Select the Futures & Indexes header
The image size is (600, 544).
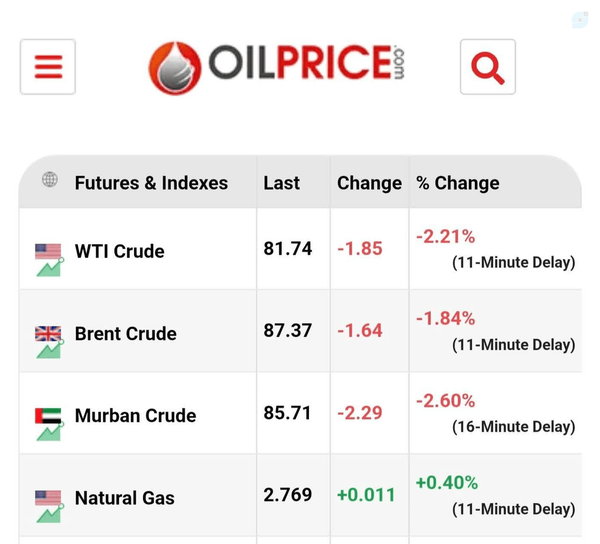point(151,183)
